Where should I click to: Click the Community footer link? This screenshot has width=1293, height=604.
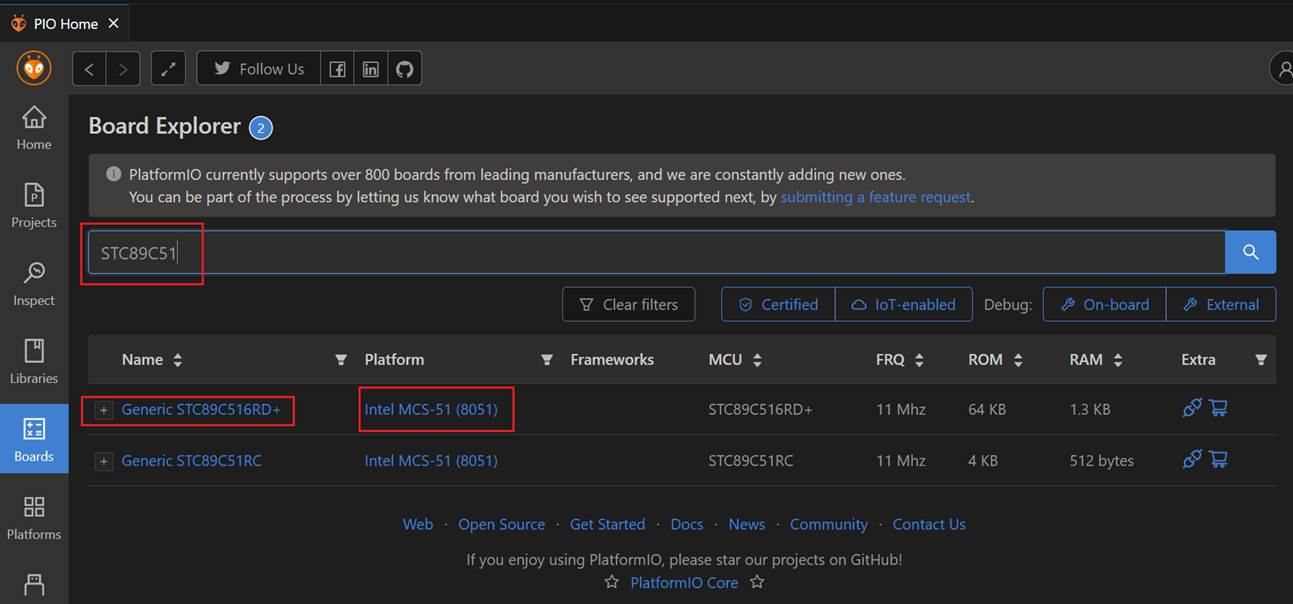click(x=828, y=524)
